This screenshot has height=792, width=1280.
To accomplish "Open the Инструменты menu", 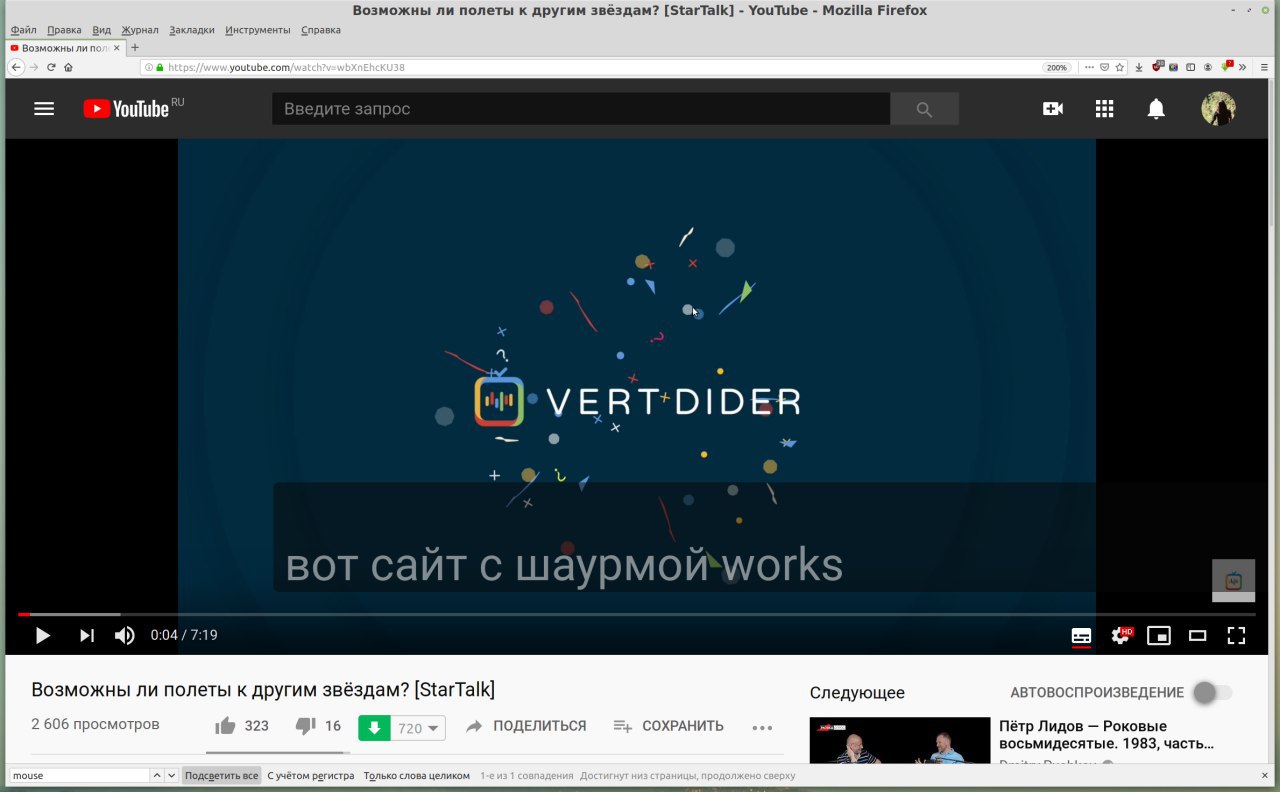I will point(258,30).
